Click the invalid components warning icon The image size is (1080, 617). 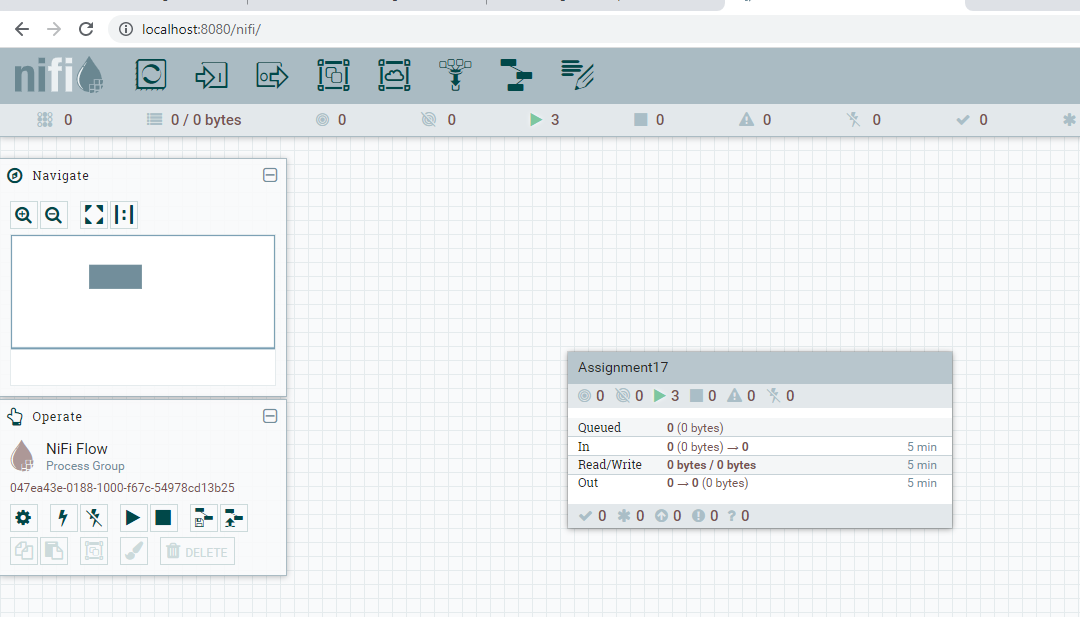coord(747,120)
